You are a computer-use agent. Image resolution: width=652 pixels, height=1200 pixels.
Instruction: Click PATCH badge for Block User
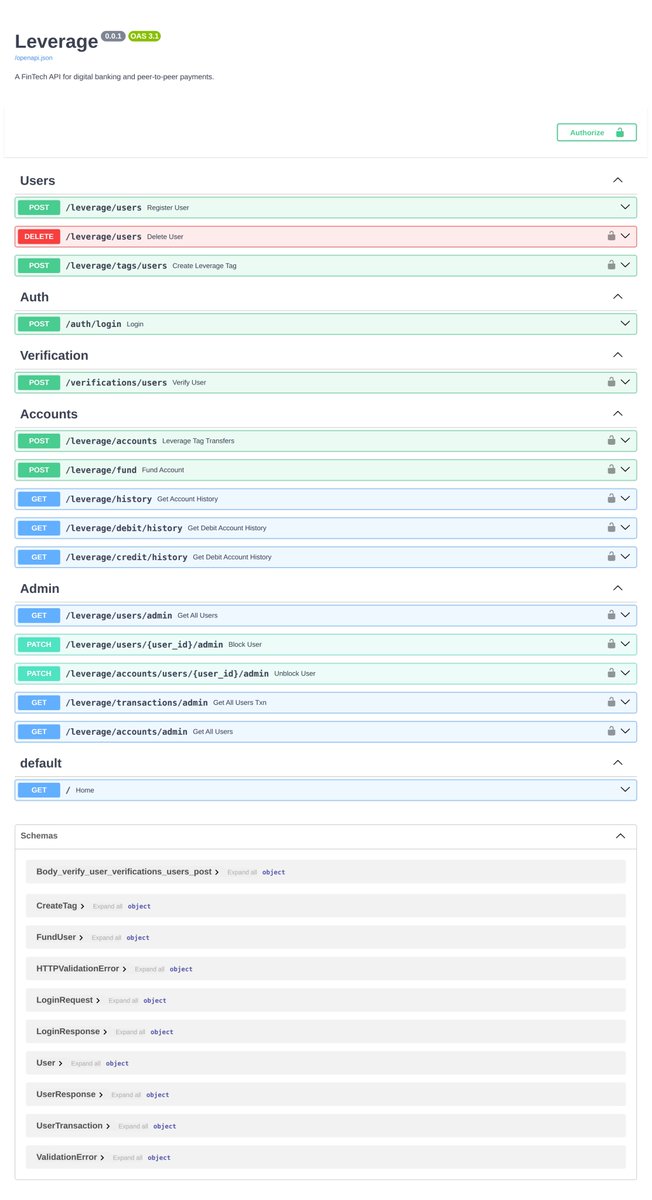point(39,644)
